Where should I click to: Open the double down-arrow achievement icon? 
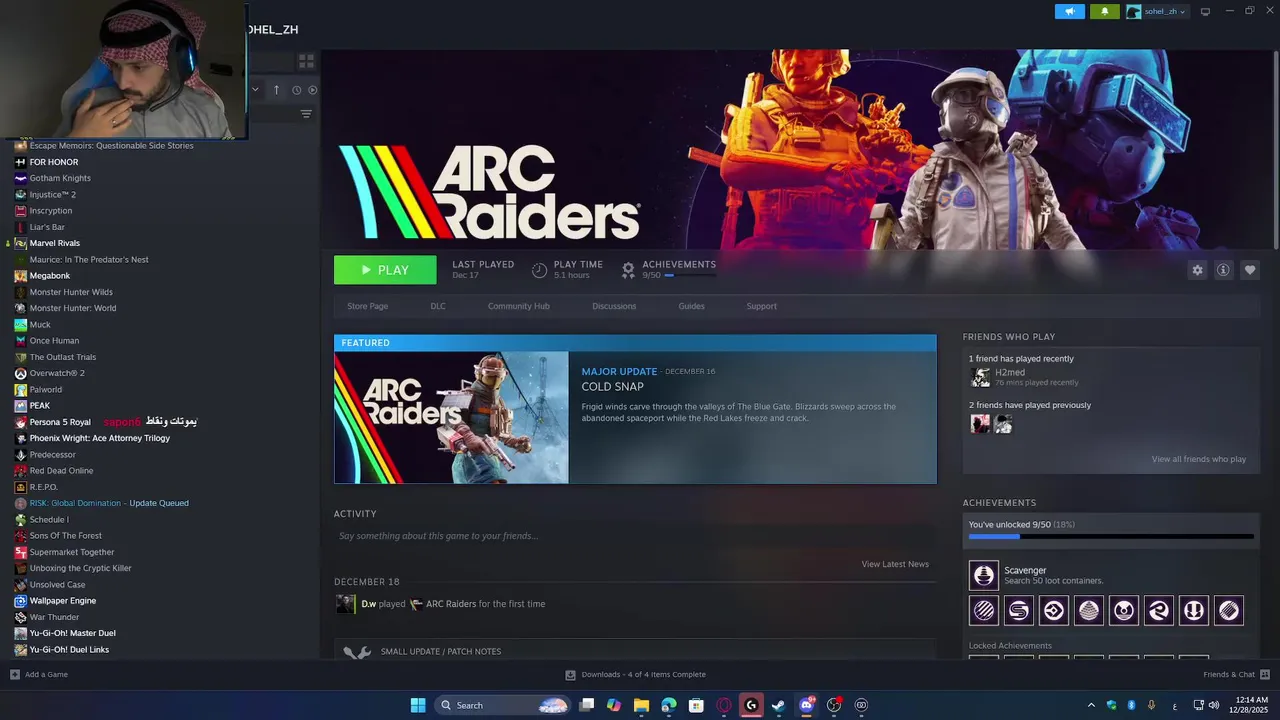point(1194,610)
